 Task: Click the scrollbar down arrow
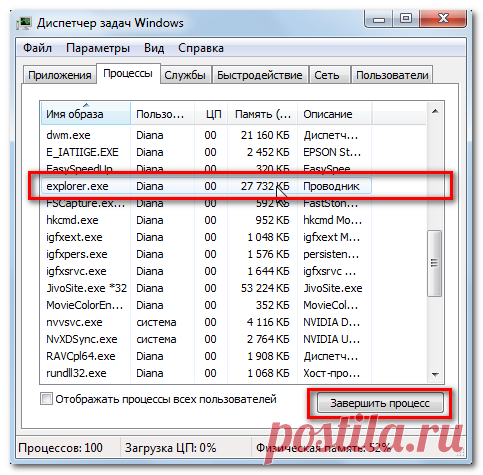click(435, 374)
